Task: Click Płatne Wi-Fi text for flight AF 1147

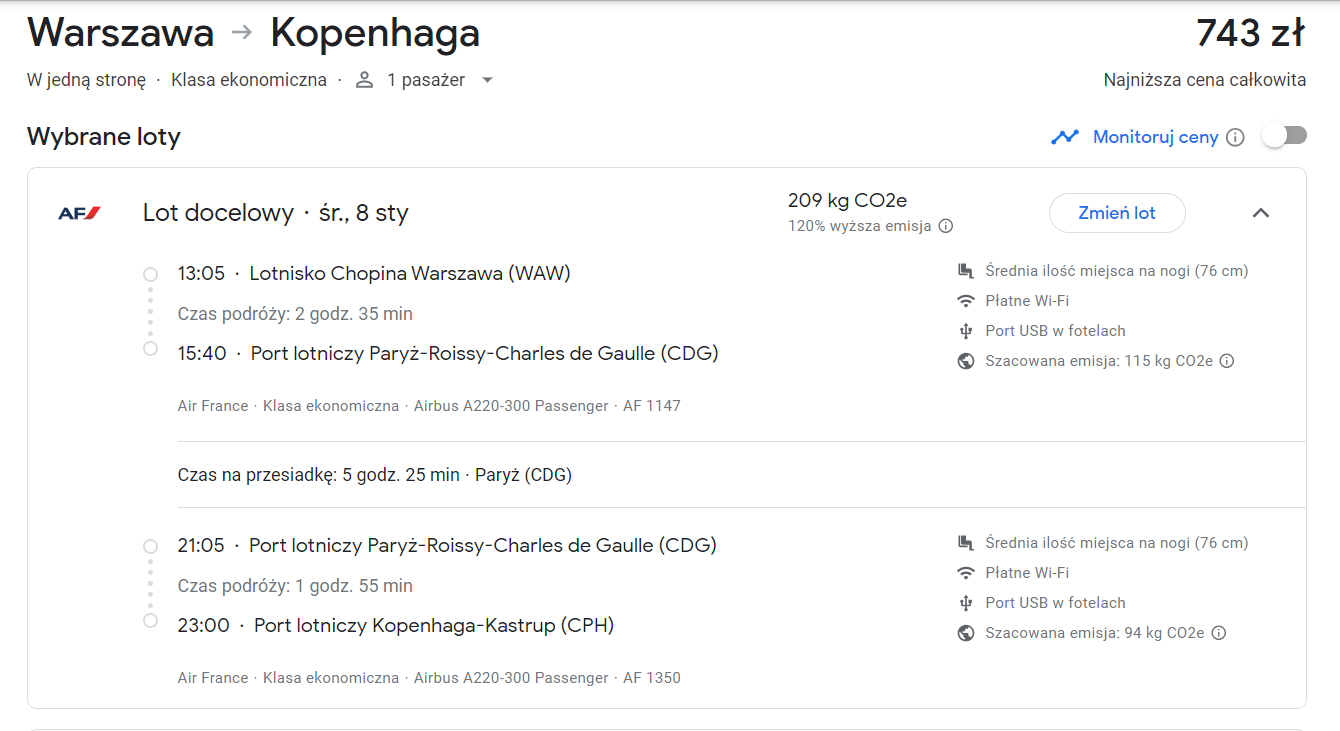Action: tap(1027, 301)
